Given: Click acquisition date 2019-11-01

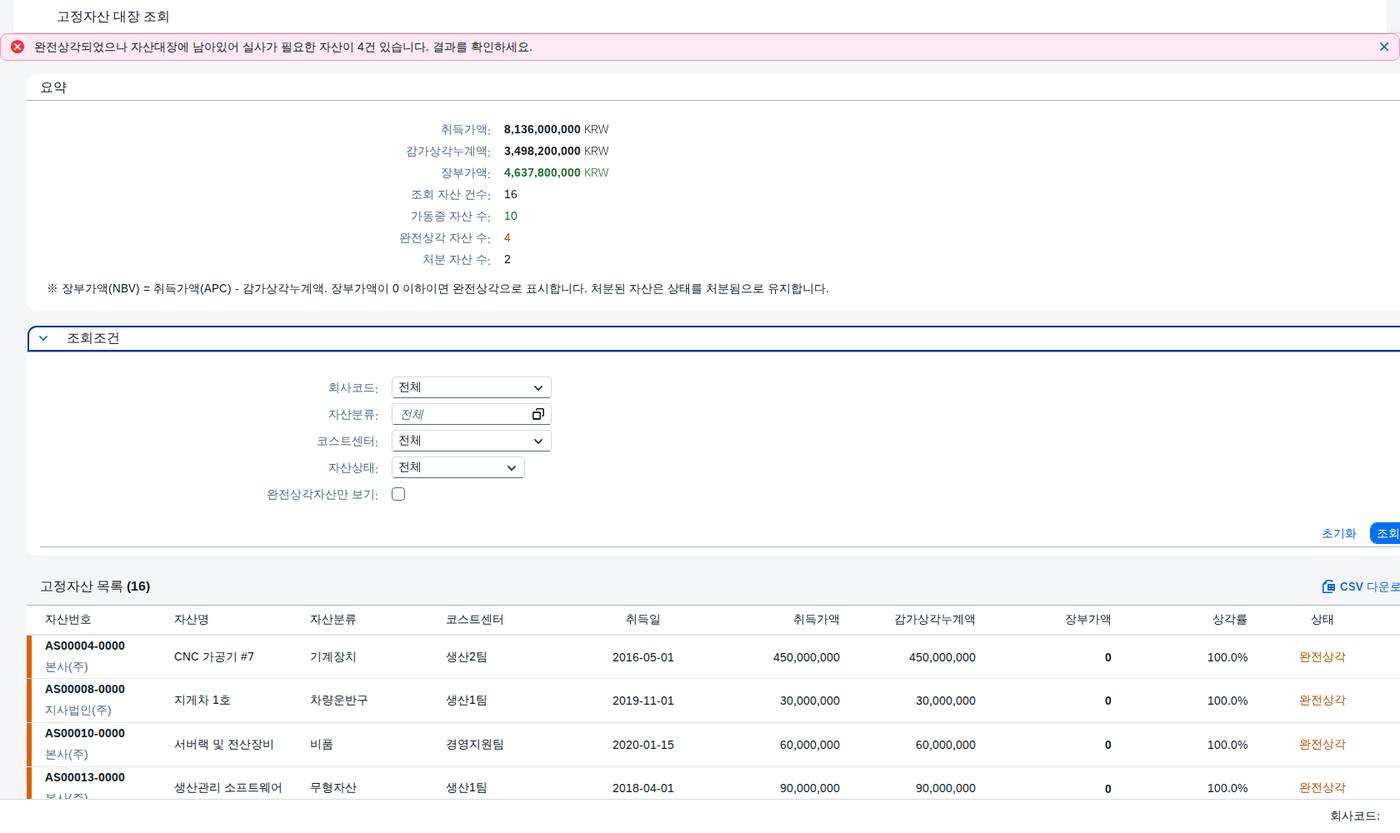Looking at the screenshot, I should pyautogui.click(x=643, y=701).
